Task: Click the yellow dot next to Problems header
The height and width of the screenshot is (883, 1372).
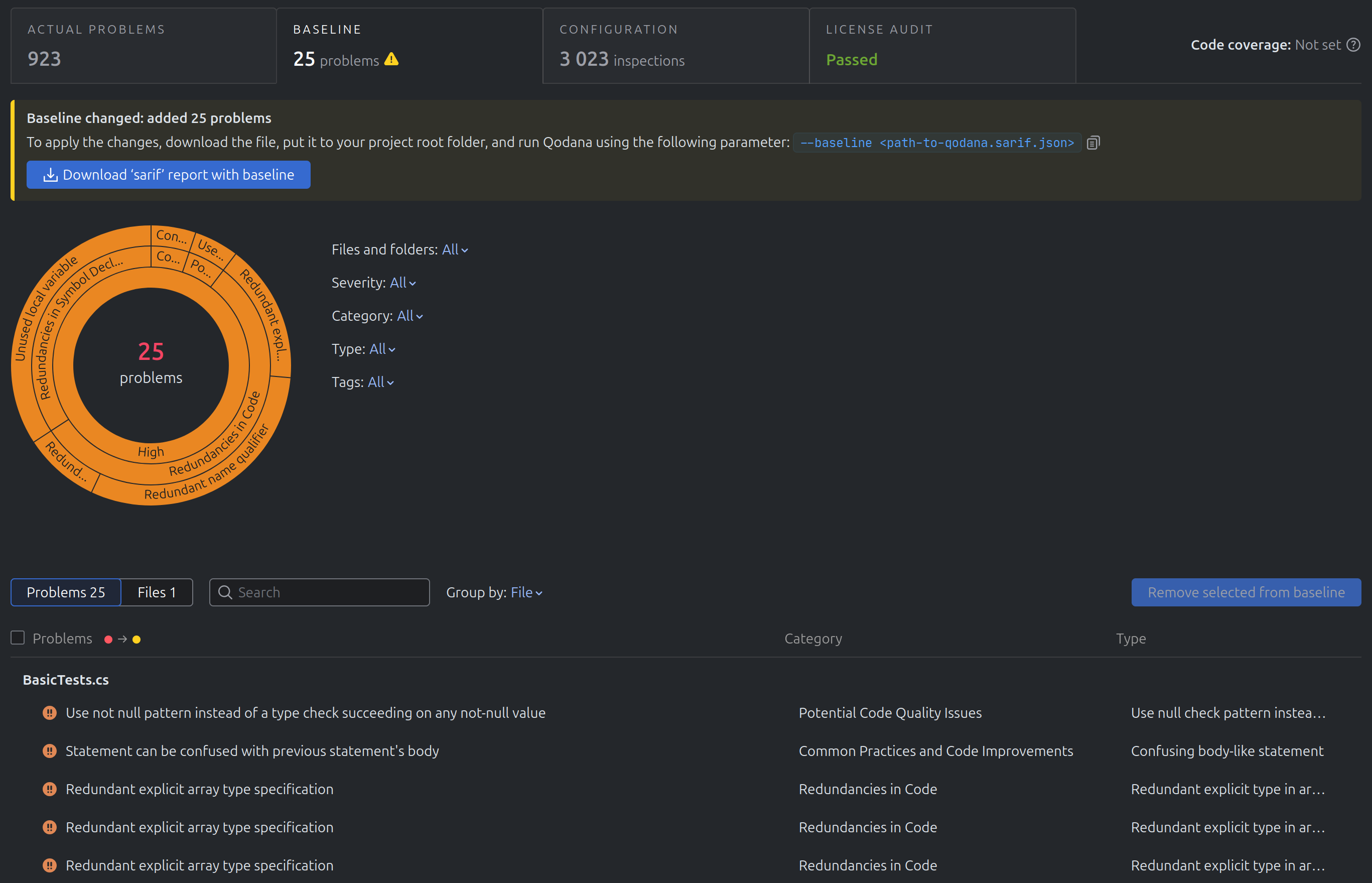Action: point(136,640)
